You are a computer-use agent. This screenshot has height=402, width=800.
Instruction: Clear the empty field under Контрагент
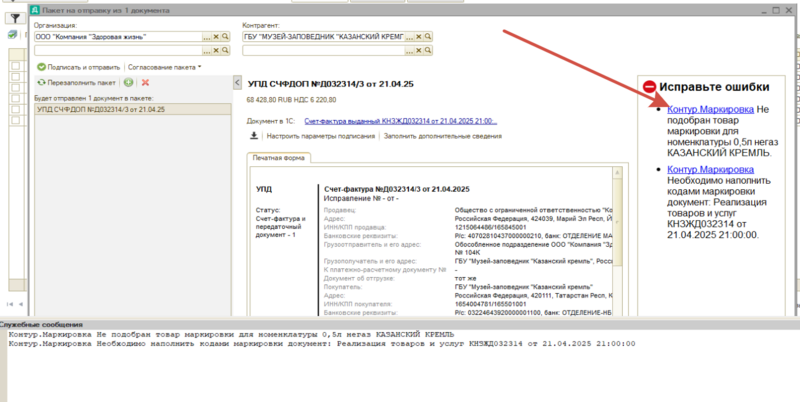(418, 51)
